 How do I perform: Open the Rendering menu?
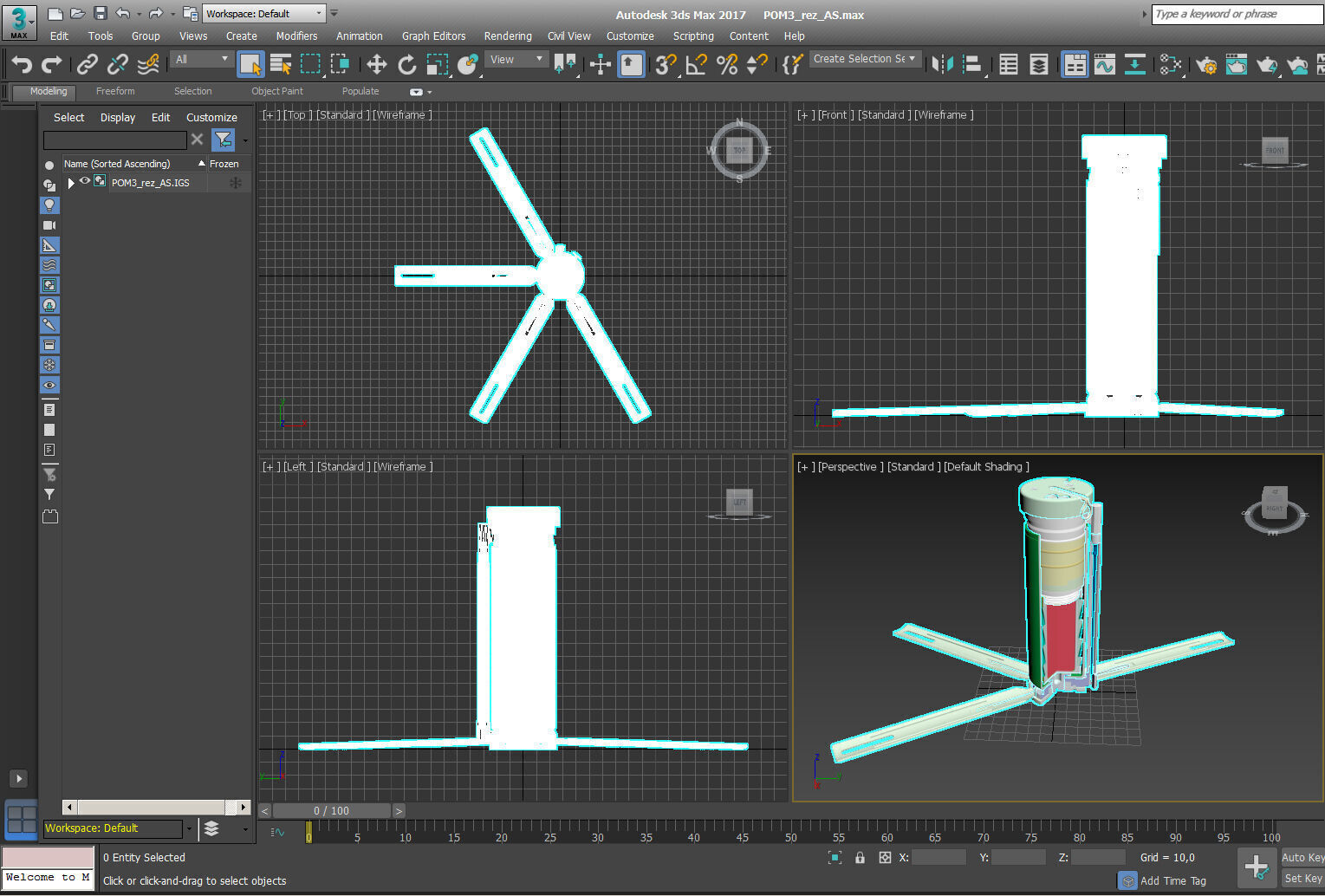(x=508, y=36)
